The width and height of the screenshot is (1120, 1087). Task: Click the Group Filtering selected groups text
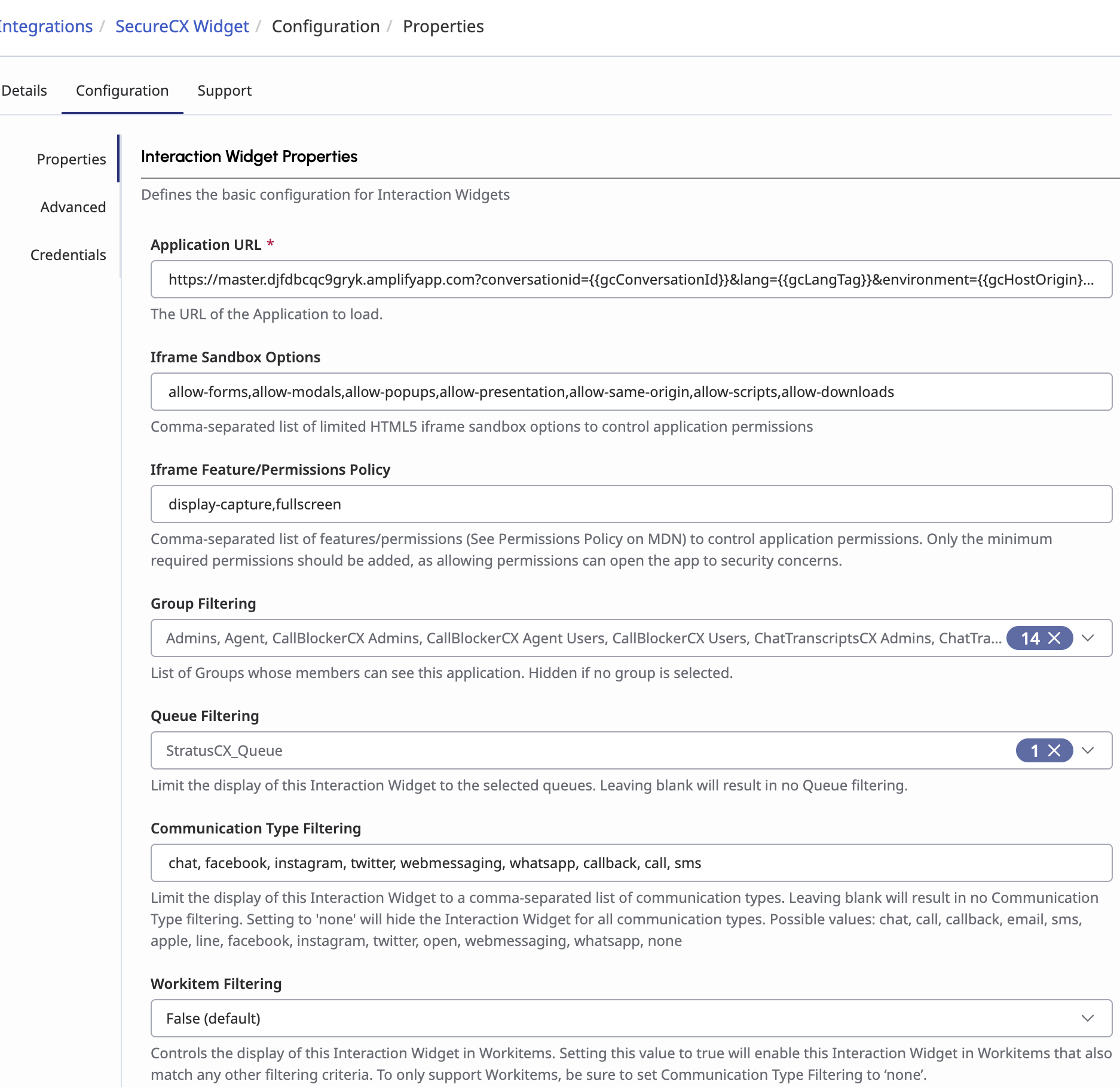pyautogui.click(x=583, y=638)
